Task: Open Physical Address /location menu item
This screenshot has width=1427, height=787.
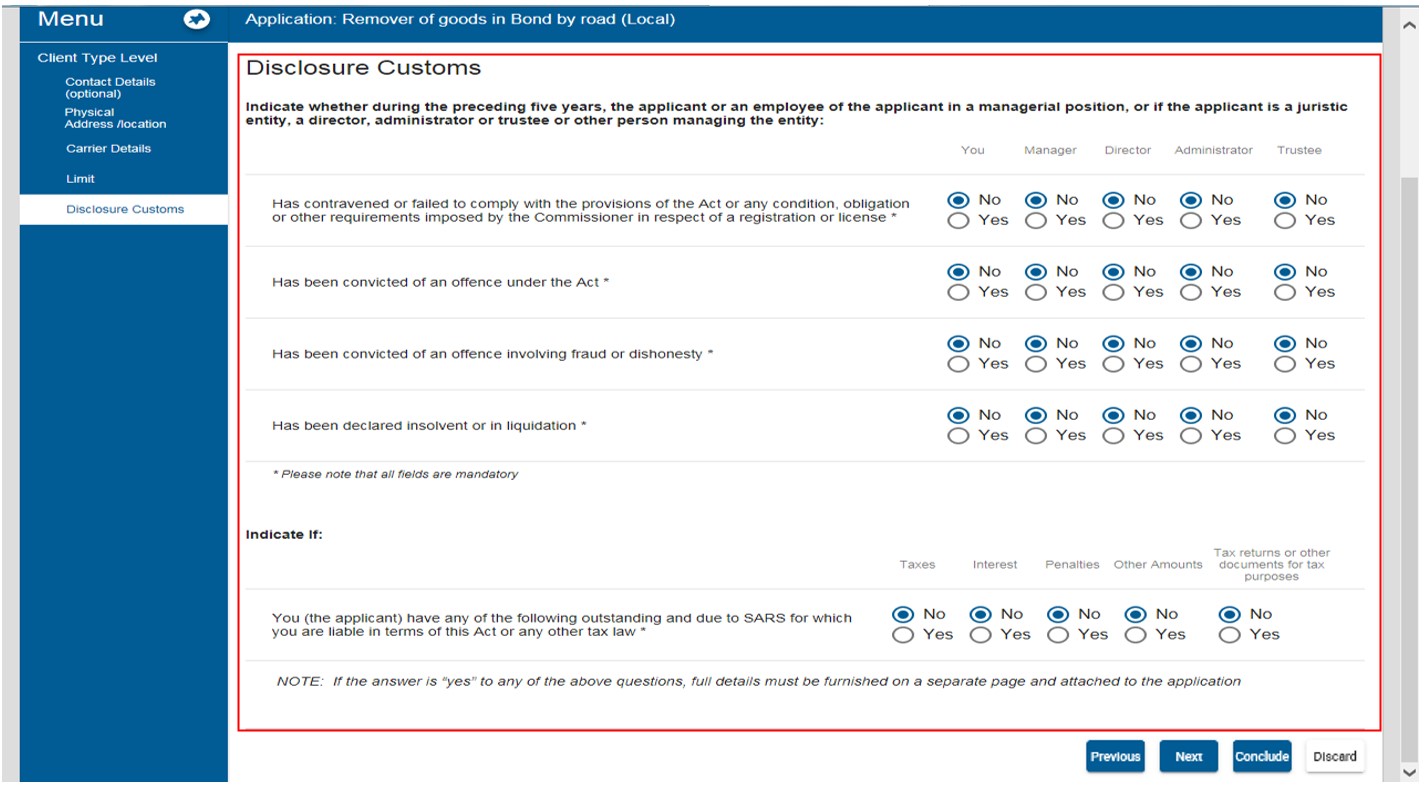Action: [116, 118]
